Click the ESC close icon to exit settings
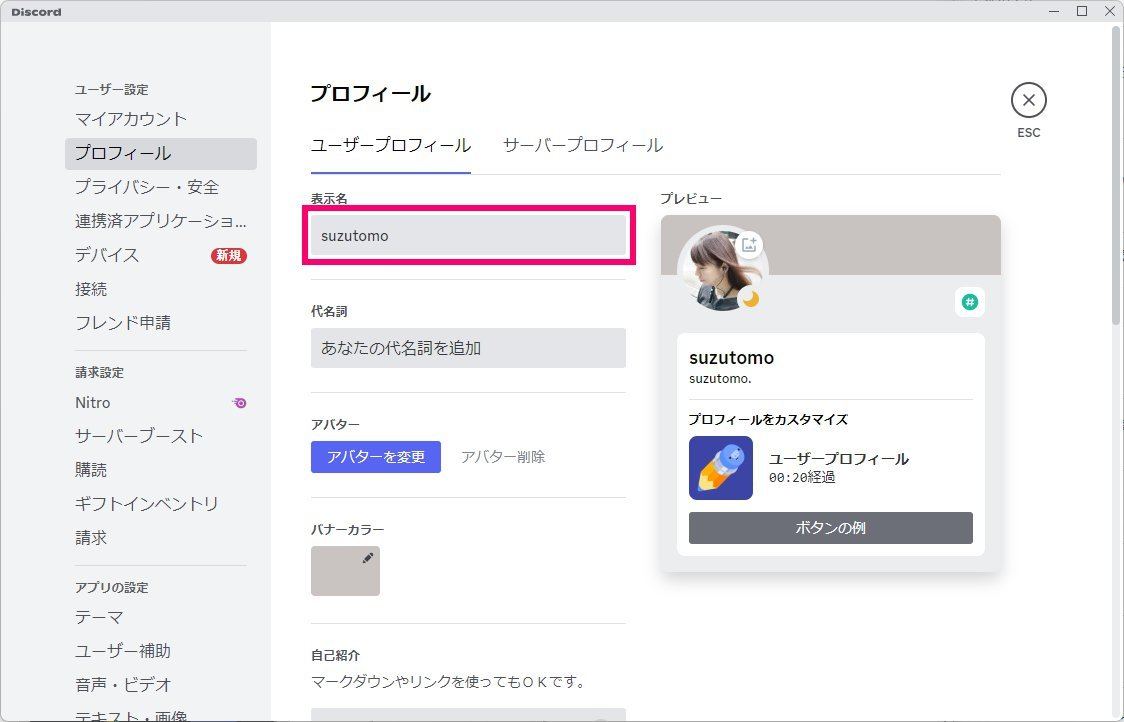 click(x=1028, y=99)
